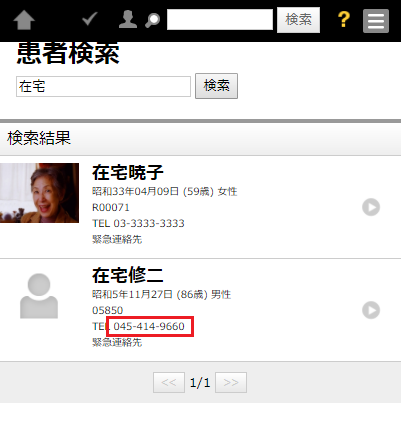Click phone number 045-414-9660
Image resolution: width=401 pixels, height=426 pixels.
click(149, 326)
